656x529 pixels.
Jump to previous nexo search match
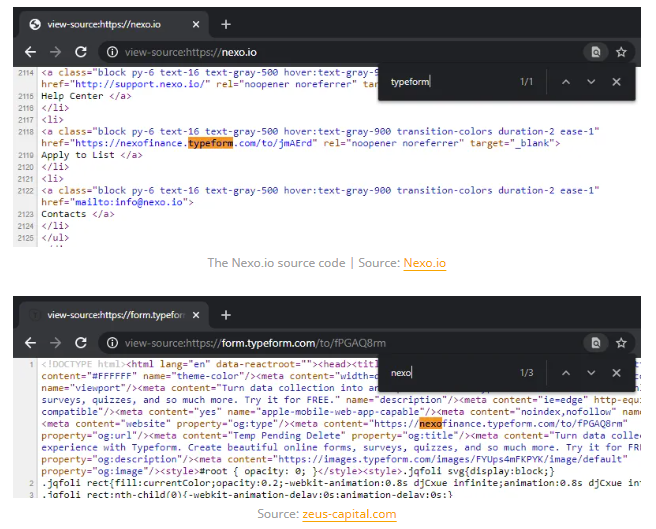tap(566, 372)
